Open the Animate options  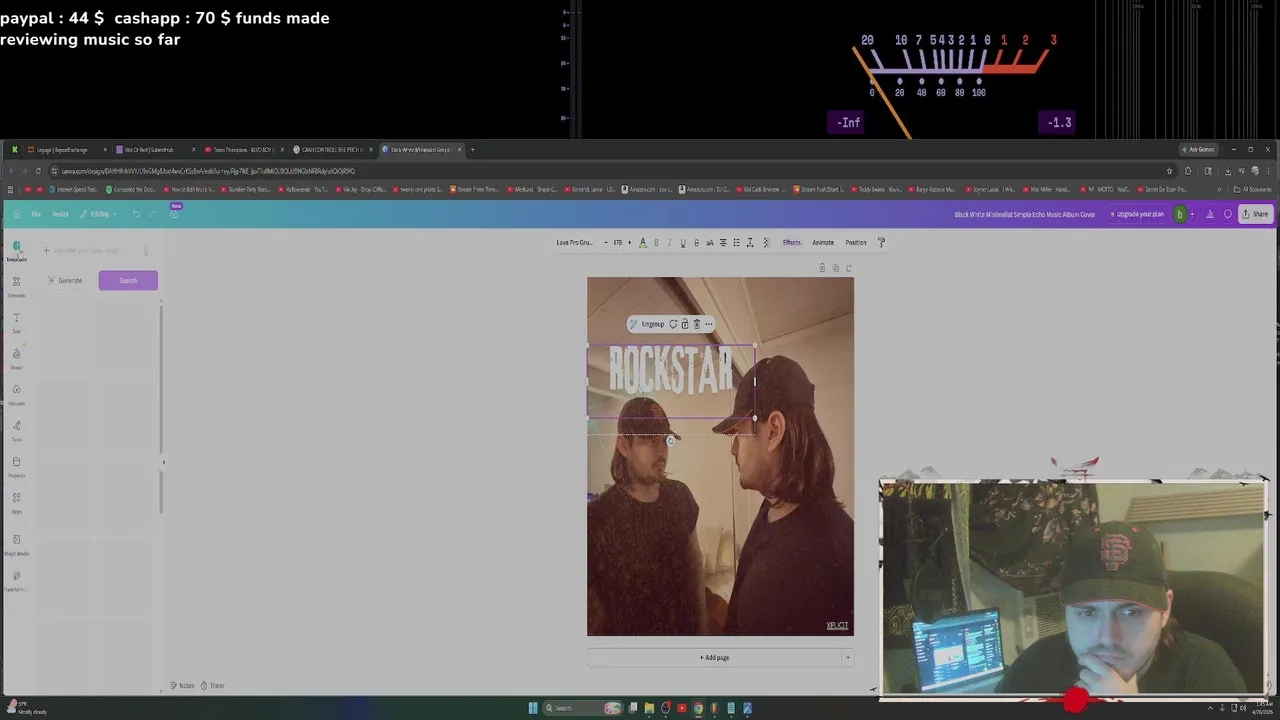[x=823, y=242]
